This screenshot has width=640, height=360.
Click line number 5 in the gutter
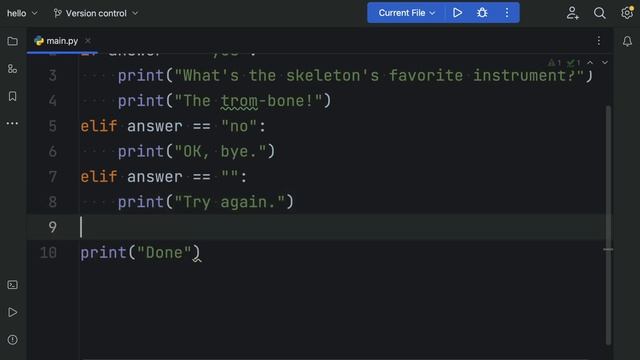click(52, 126)
